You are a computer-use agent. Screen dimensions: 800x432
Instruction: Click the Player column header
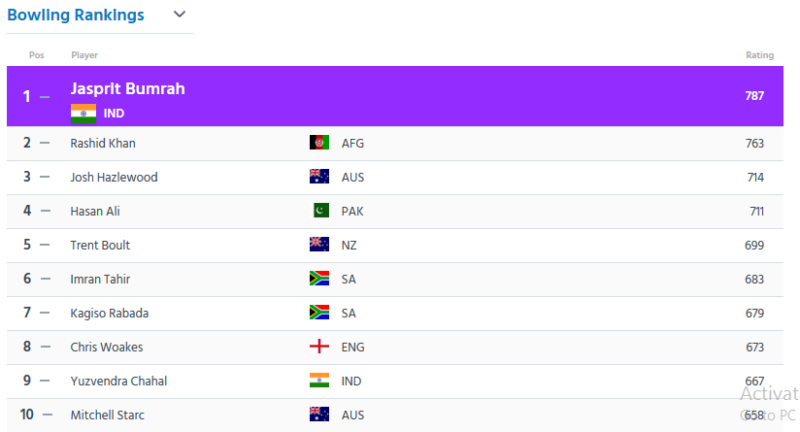point(84,55)
